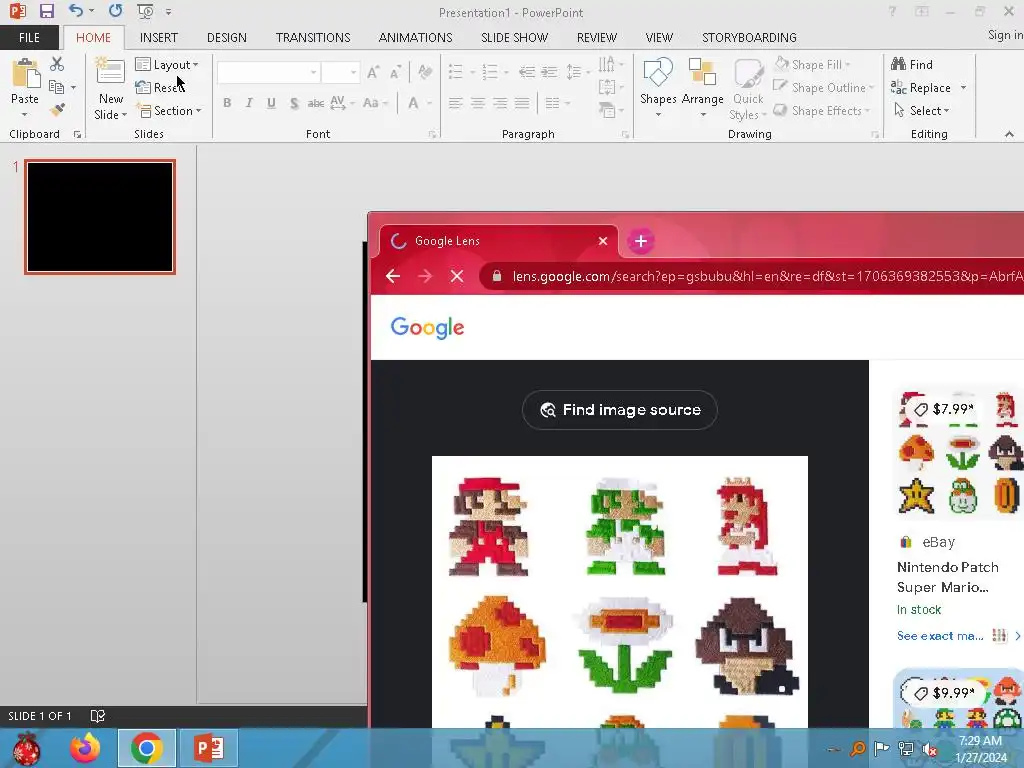Open Shape Outline color menu
Viewport: 1024px width, 768px height.
pos(824,88)
